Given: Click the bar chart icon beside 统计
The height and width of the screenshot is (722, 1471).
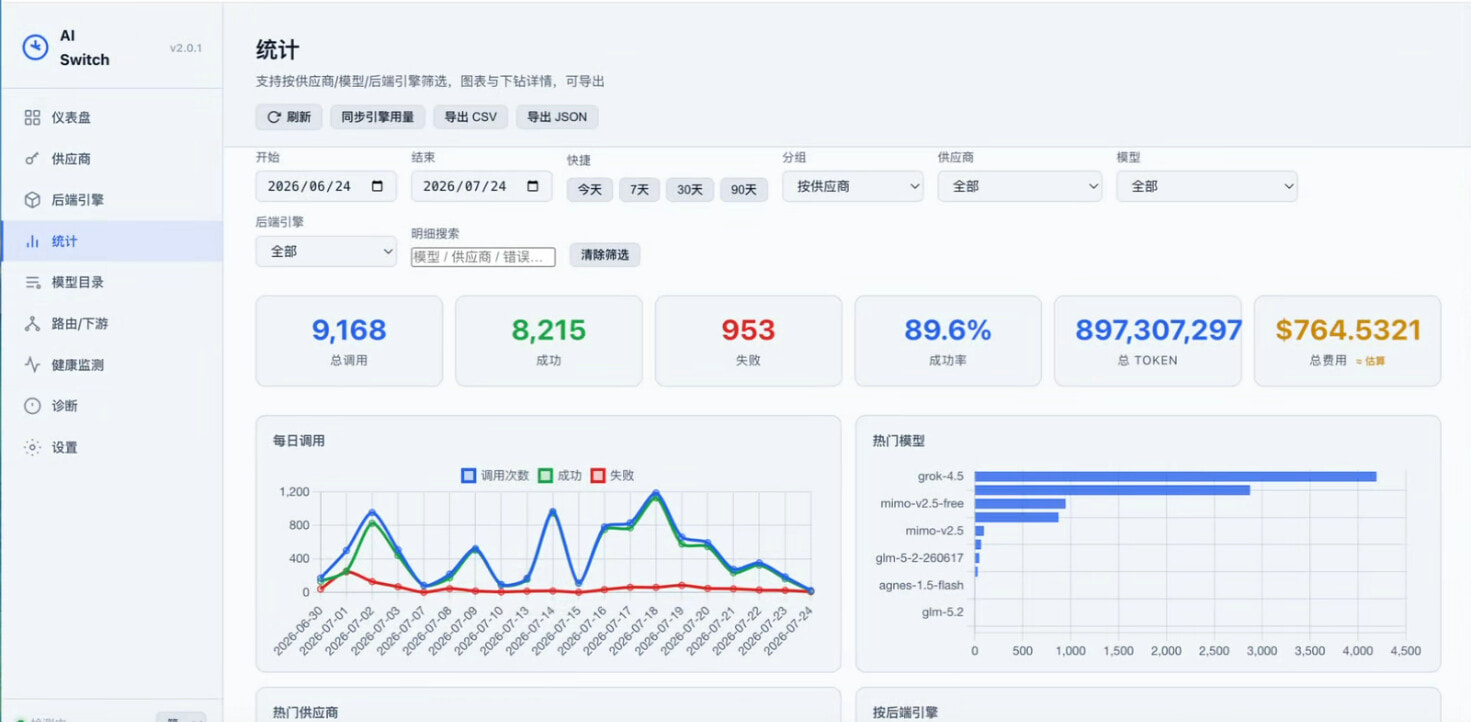Looking at the screenshot, I should coord(32,241).
